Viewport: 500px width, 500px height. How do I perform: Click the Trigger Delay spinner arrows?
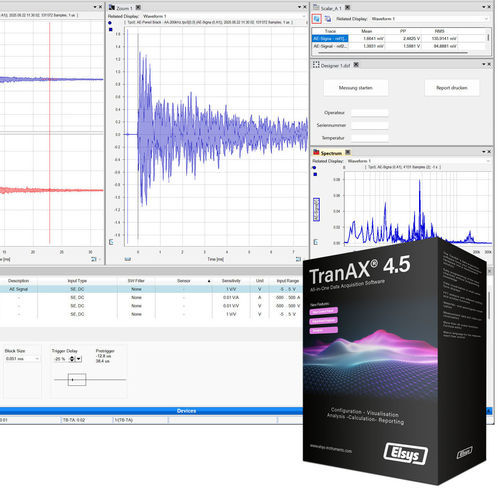[72, 359]
